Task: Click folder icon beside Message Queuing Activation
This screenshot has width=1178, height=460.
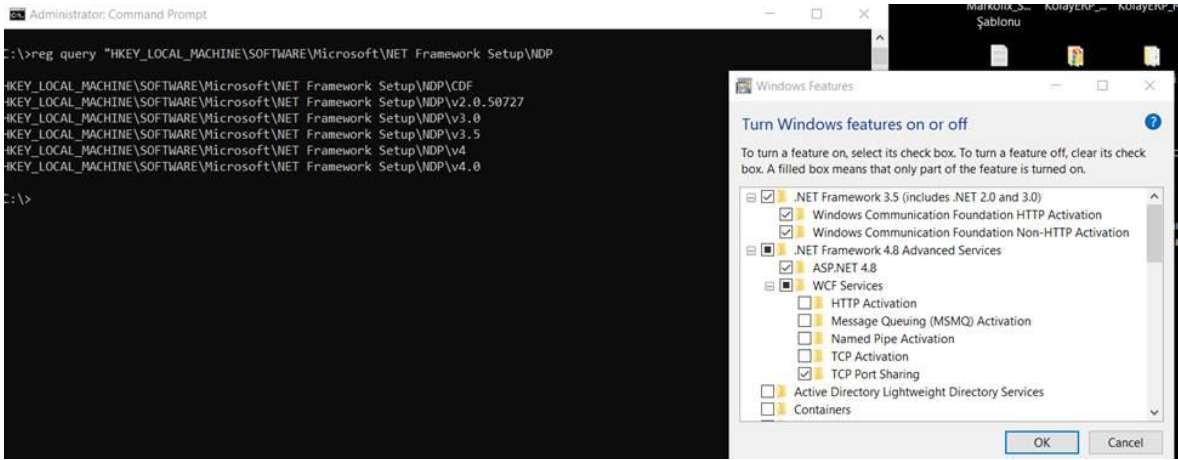Action: [x=820, y=321]
